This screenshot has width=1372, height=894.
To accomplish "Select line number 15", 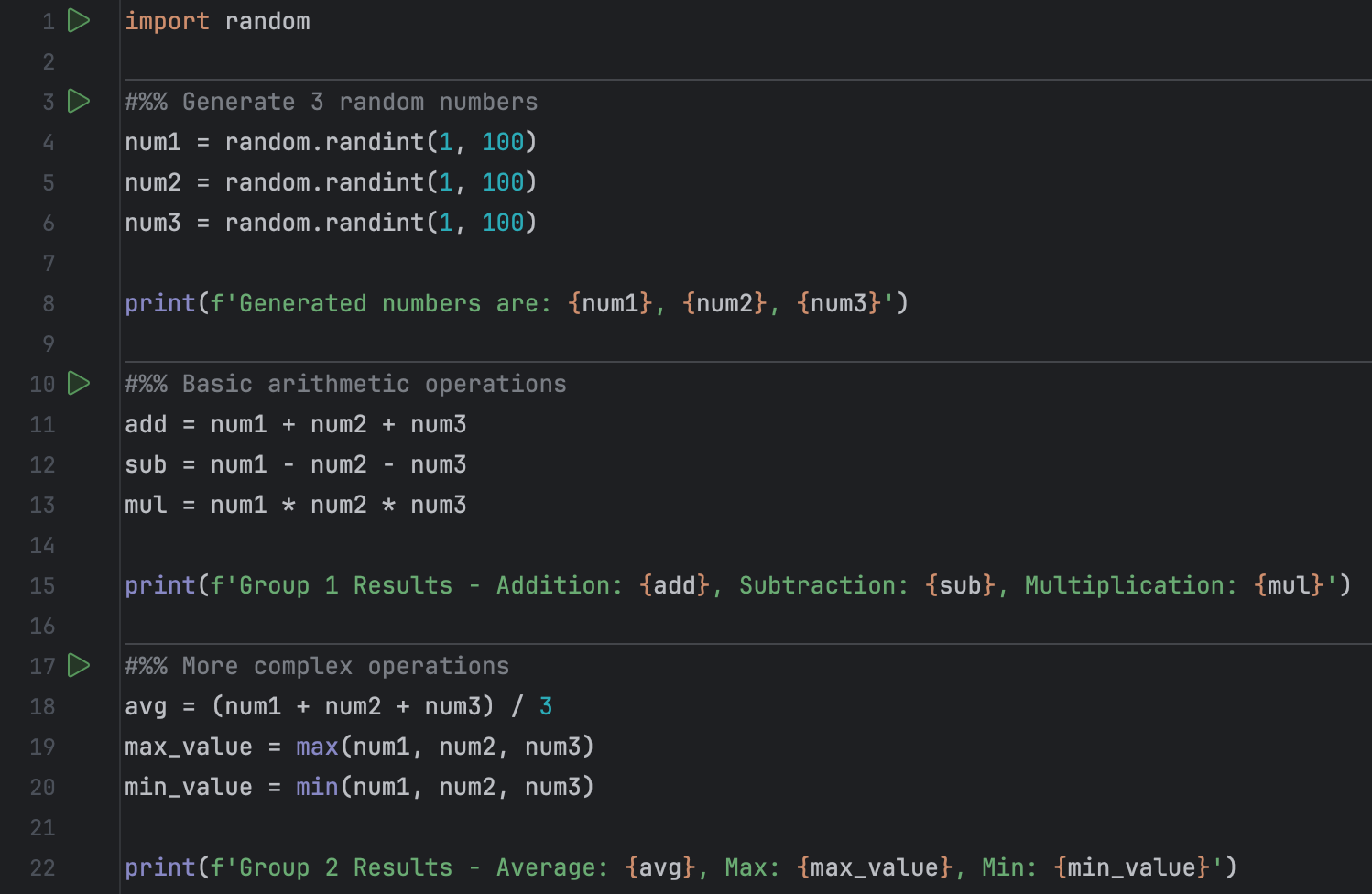I will click(41, 585).
